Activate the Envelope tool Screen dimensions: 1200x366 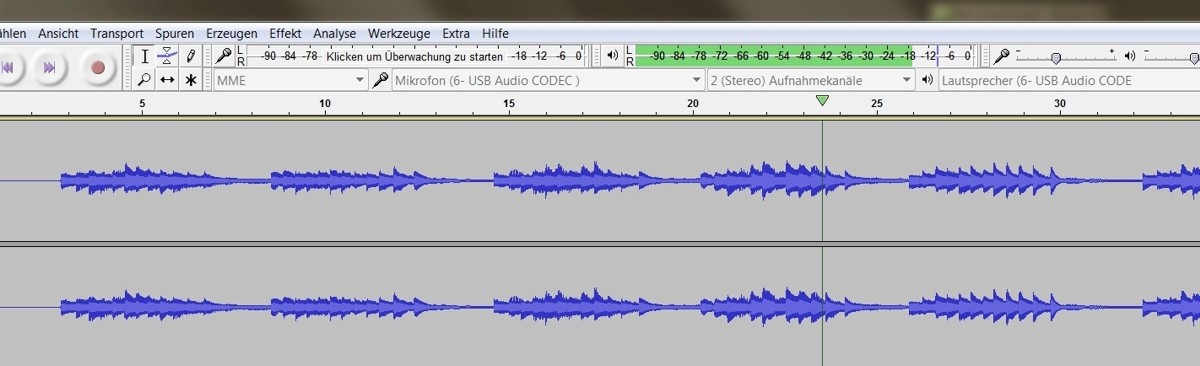[167, 57]
